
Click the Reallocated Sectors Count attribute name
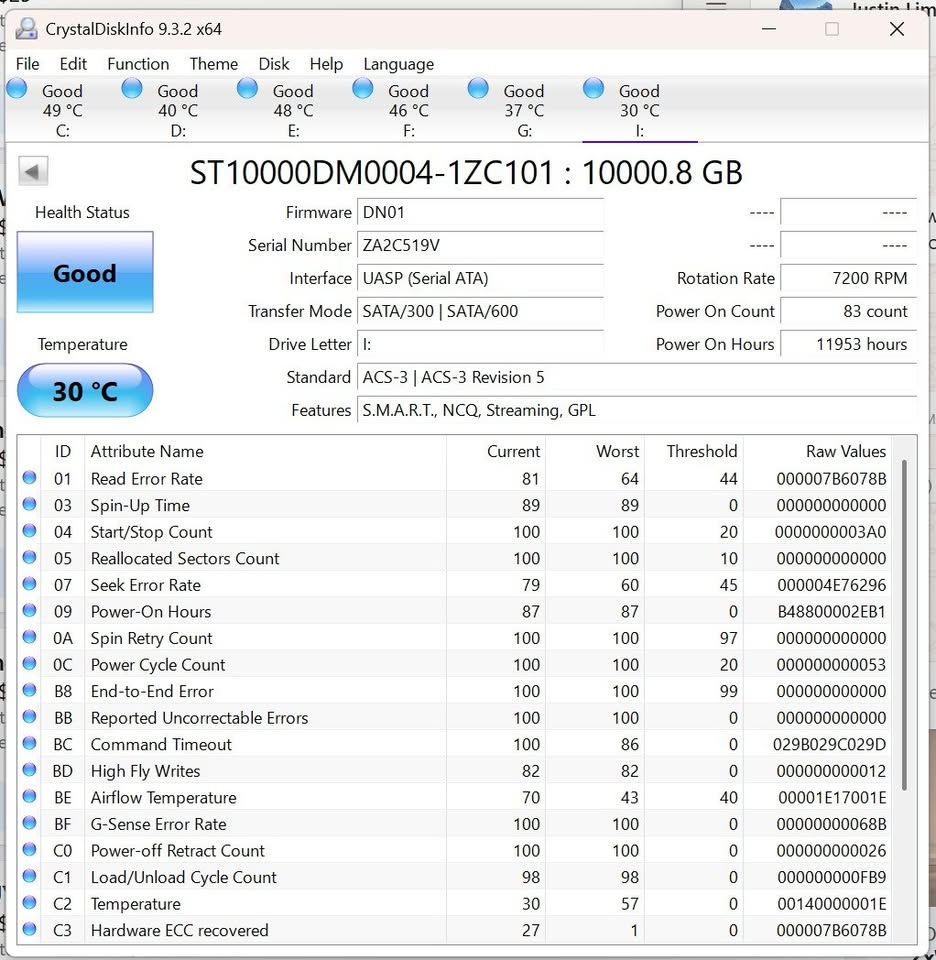[x=185, y=558]
